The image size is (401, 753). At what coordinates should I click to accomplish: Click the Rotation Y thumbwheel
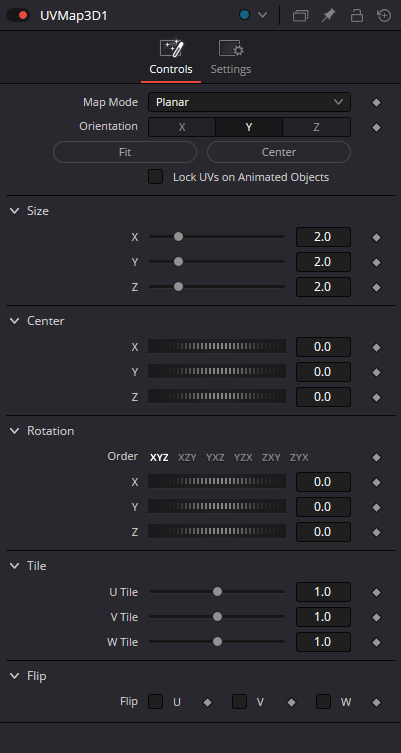(217, 506)
